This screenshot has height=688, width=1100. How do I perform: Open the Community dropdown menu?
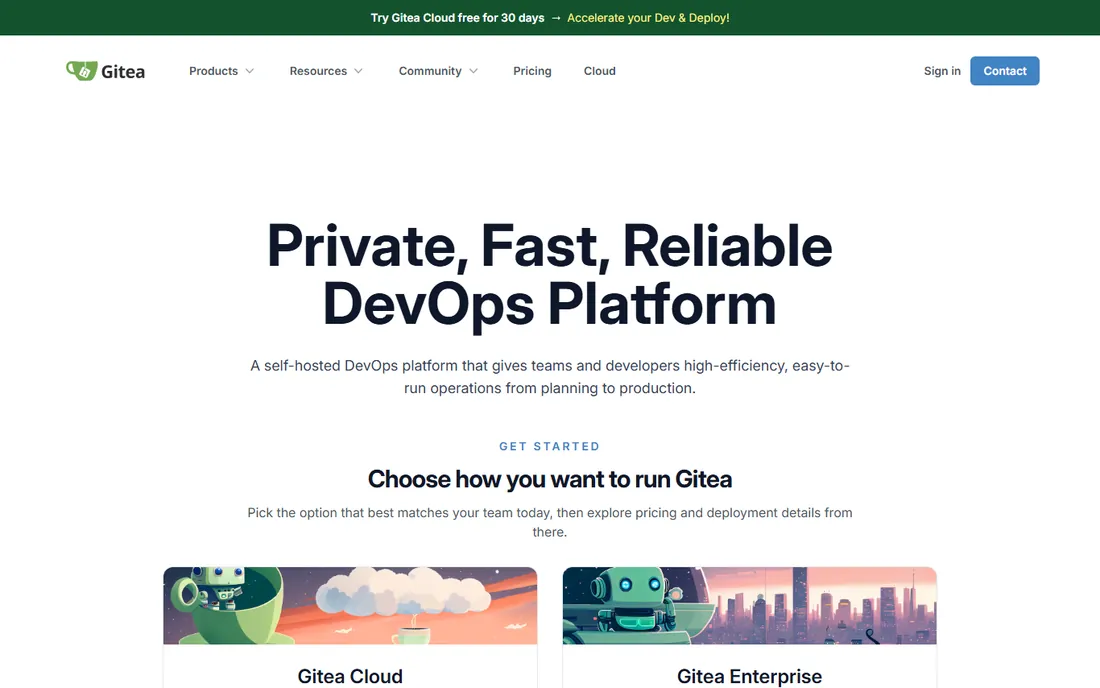point(438,71)
